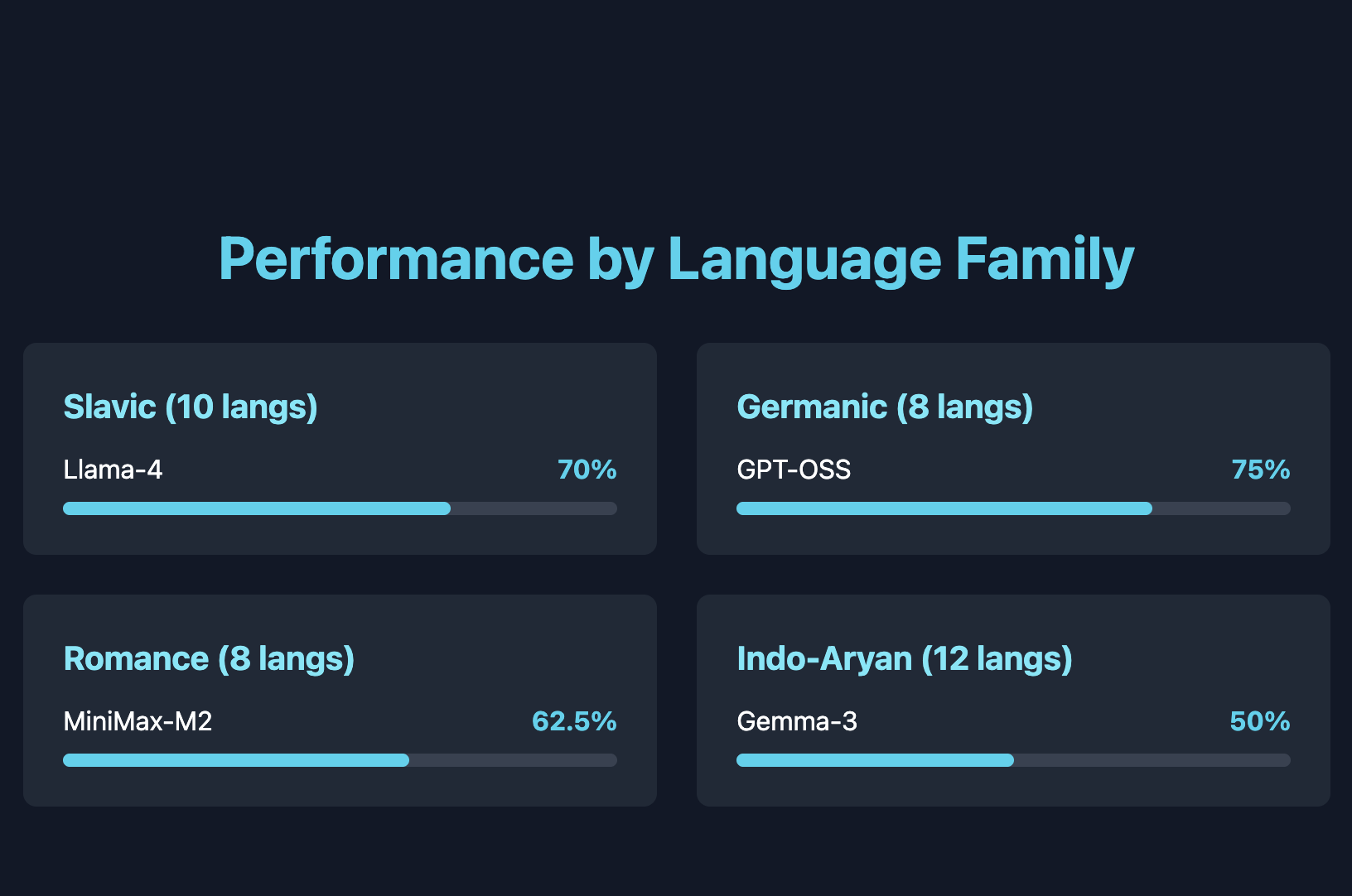The width and height of the screenshot is (1352, 896).
Task: Click the Slavic (10 langs) heading
Action: coord(191,407)
